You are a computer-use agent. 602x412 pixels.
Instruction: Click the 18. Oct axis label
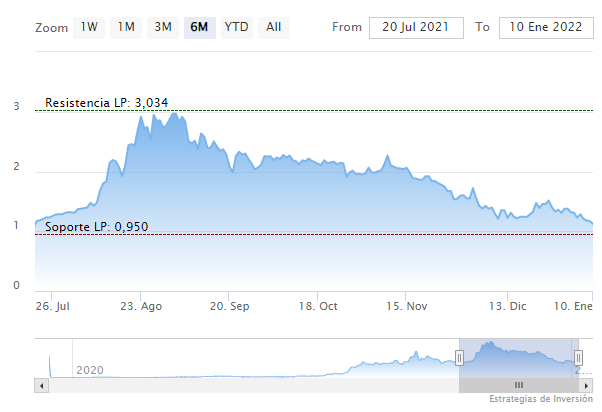click(319, 307)
